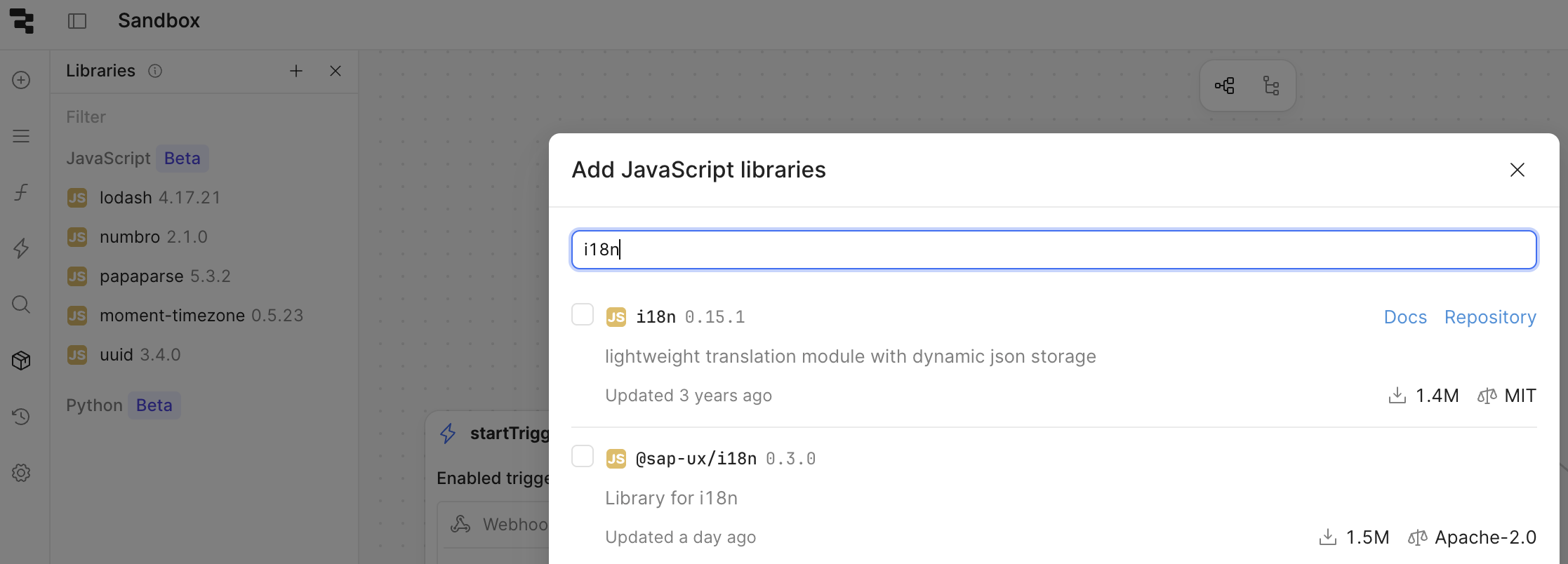The image size is (1568, 564).
Task: Switch to vertical tree layout icon
Action: click(x=1271, y=86)
